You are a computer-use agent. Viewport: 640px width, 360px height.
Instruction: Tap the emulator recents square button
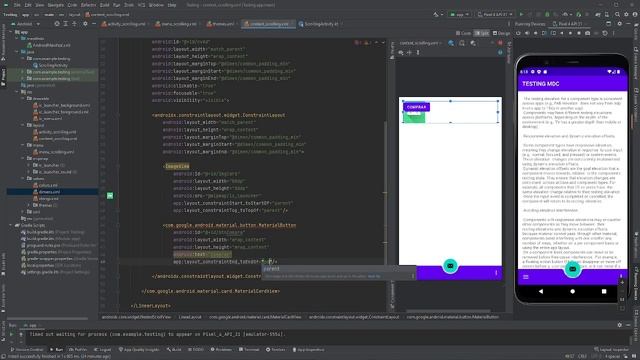604,291
